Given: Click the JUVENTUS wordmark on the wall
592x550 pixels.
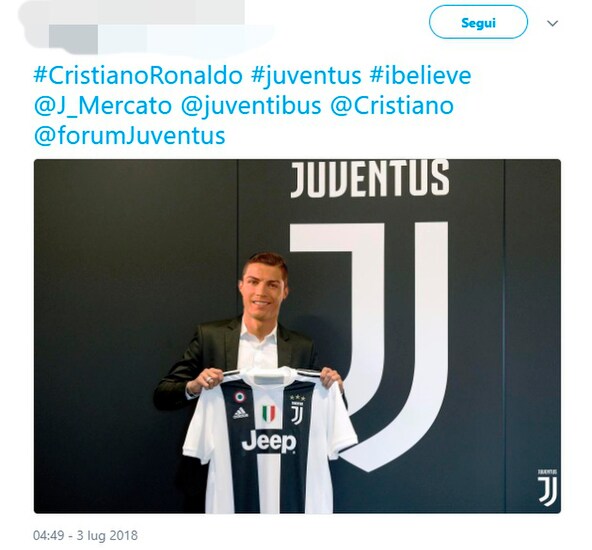Looking at the screenshot, I should (370, 179).
